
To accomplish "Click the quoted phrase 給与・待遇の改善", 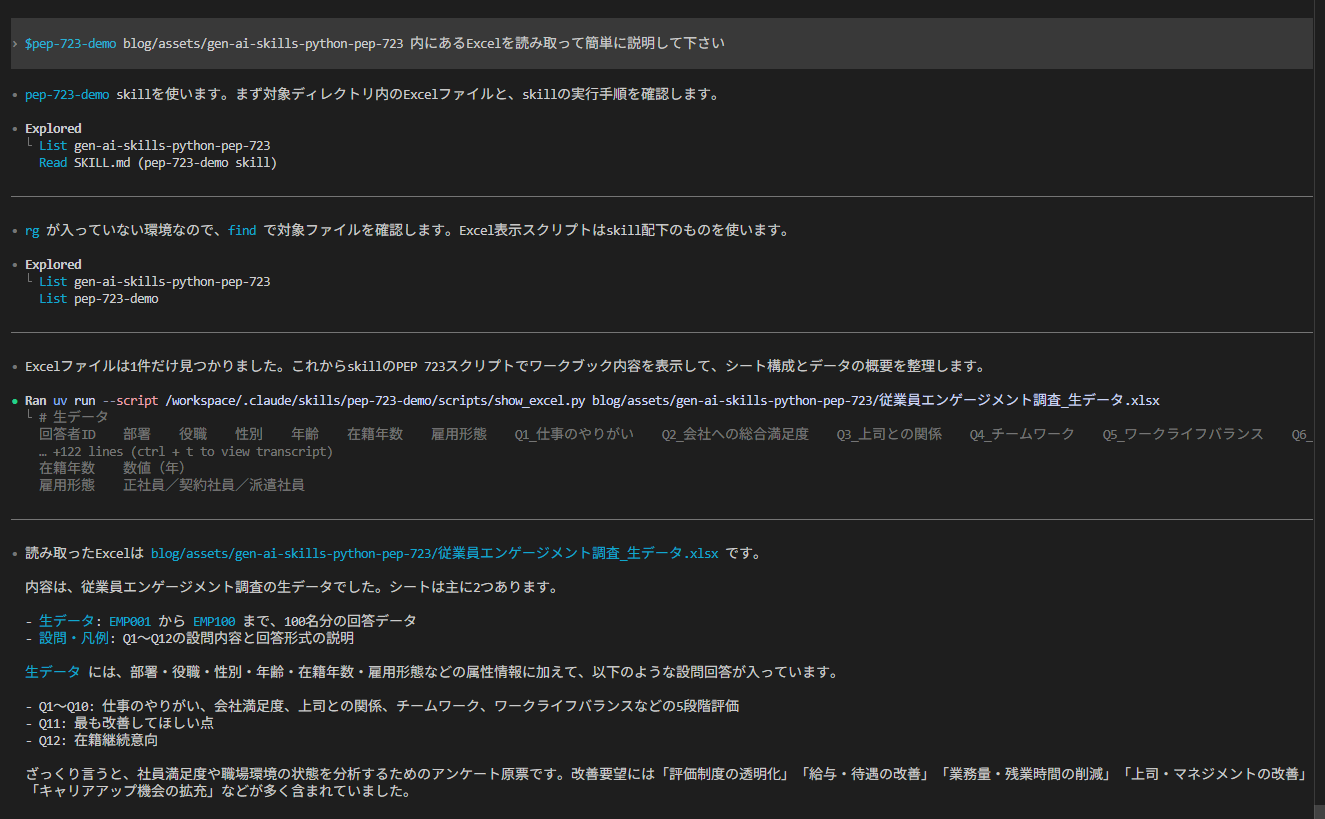I will point(865,774).
